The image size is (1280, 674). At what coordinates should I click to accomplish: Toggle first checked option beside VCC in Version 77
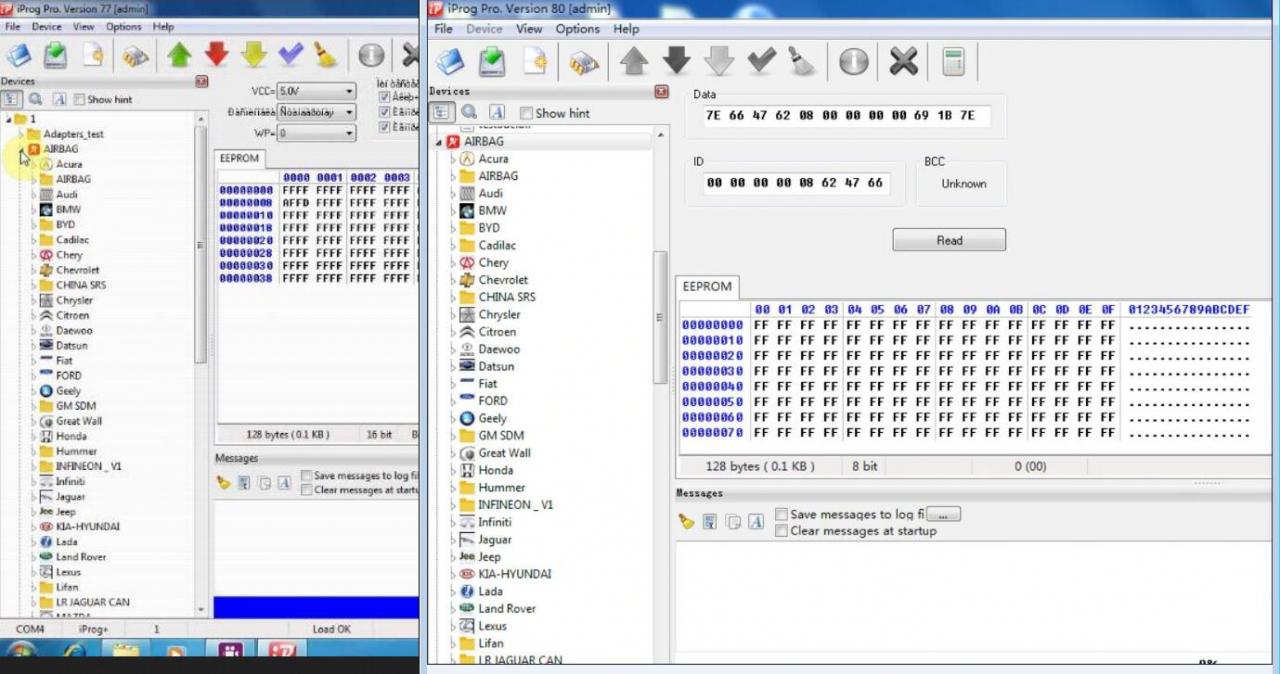coord(384,97)
